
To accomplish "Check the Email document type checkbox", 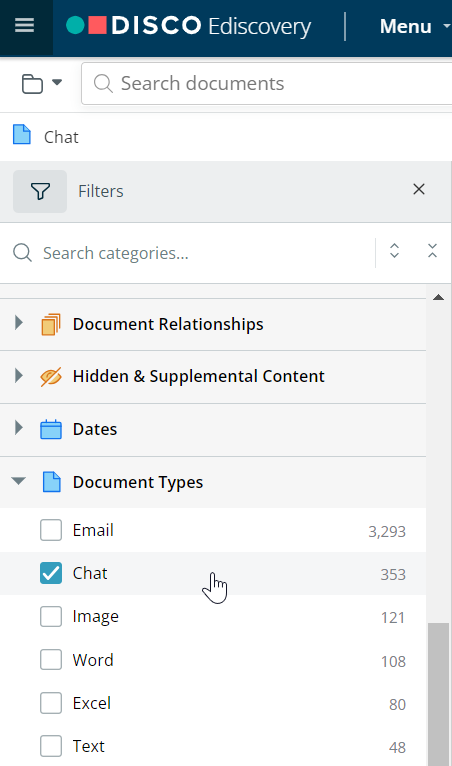I will point(51,530).
